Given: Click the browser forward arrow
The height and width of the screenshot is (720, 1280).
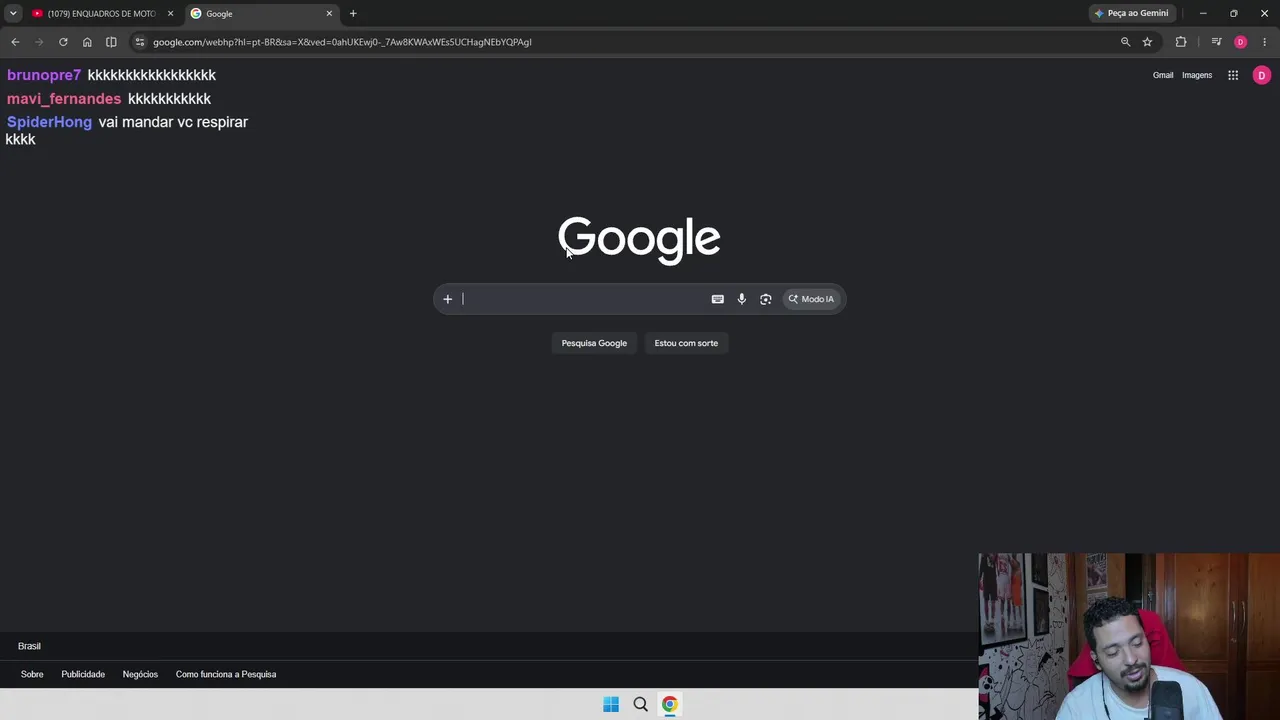Looking at the screenshot, I should pyautogui.click(x=39, y=42).
